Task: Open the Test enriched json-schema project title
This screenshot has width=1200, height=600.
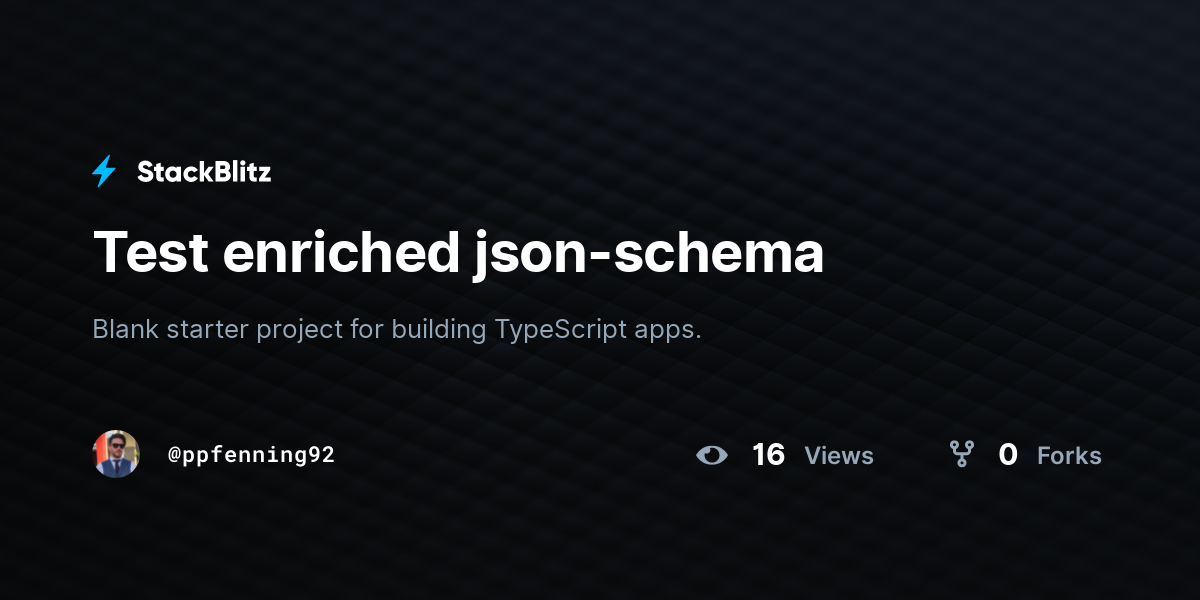Action: [458, 253]
